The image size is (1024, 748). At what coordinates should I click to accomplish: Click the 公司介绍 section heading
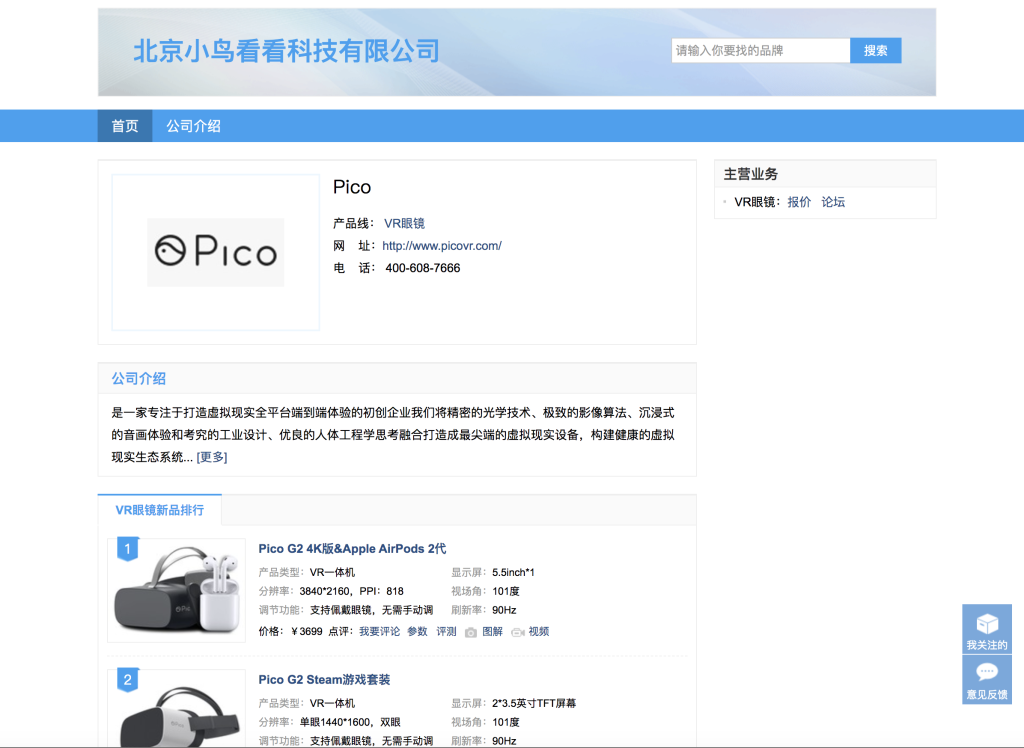click(x=138, y=378)
